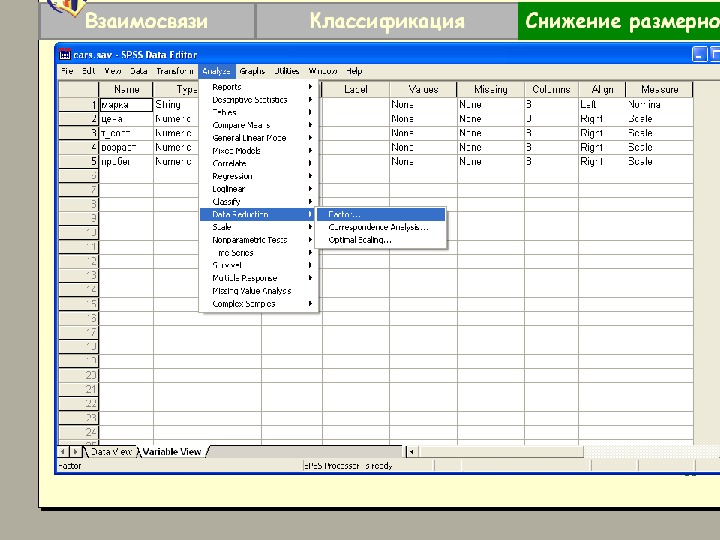
Task: Expand the Tables submenu
Action: [259, 112]
